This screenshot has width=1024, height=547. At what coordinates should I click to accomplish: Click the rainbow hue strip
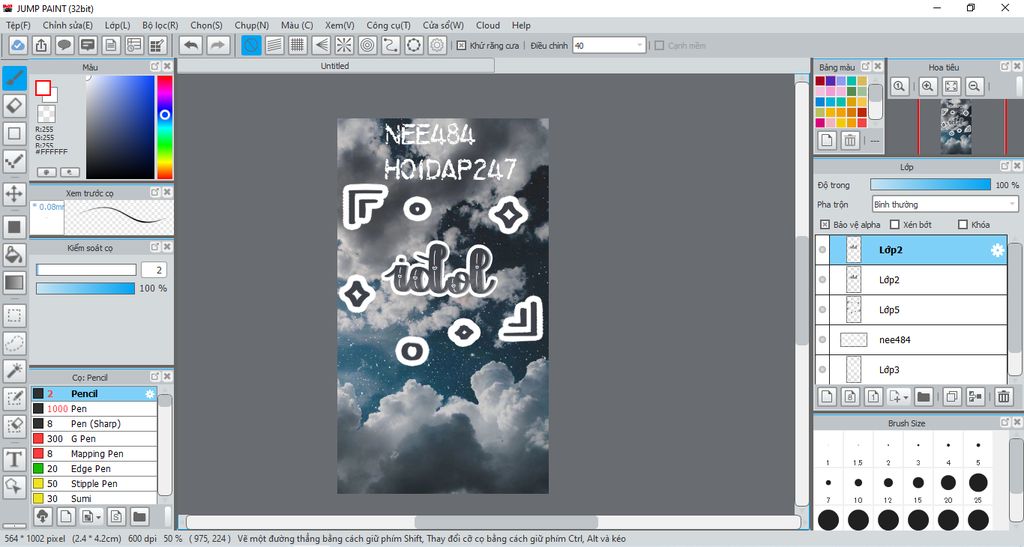(x=165, y=127)
